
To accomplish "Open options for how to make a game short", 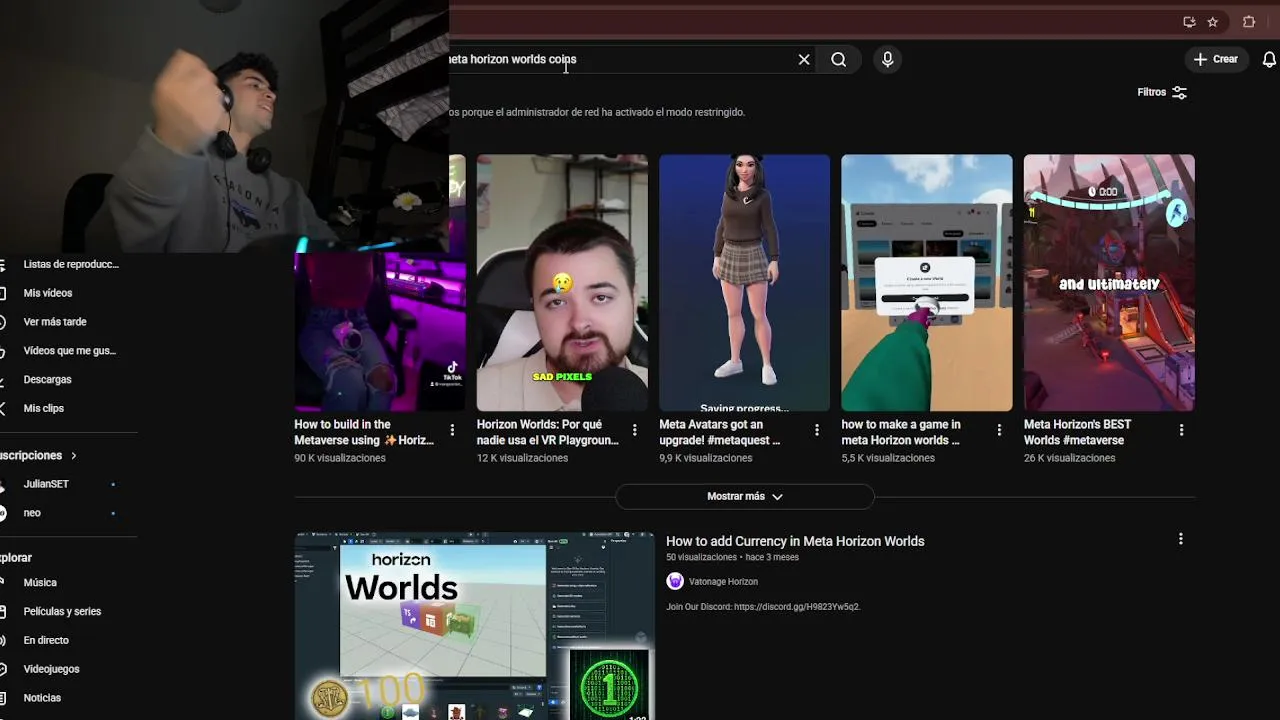I will pyautogui.click(x=999, y=430).
